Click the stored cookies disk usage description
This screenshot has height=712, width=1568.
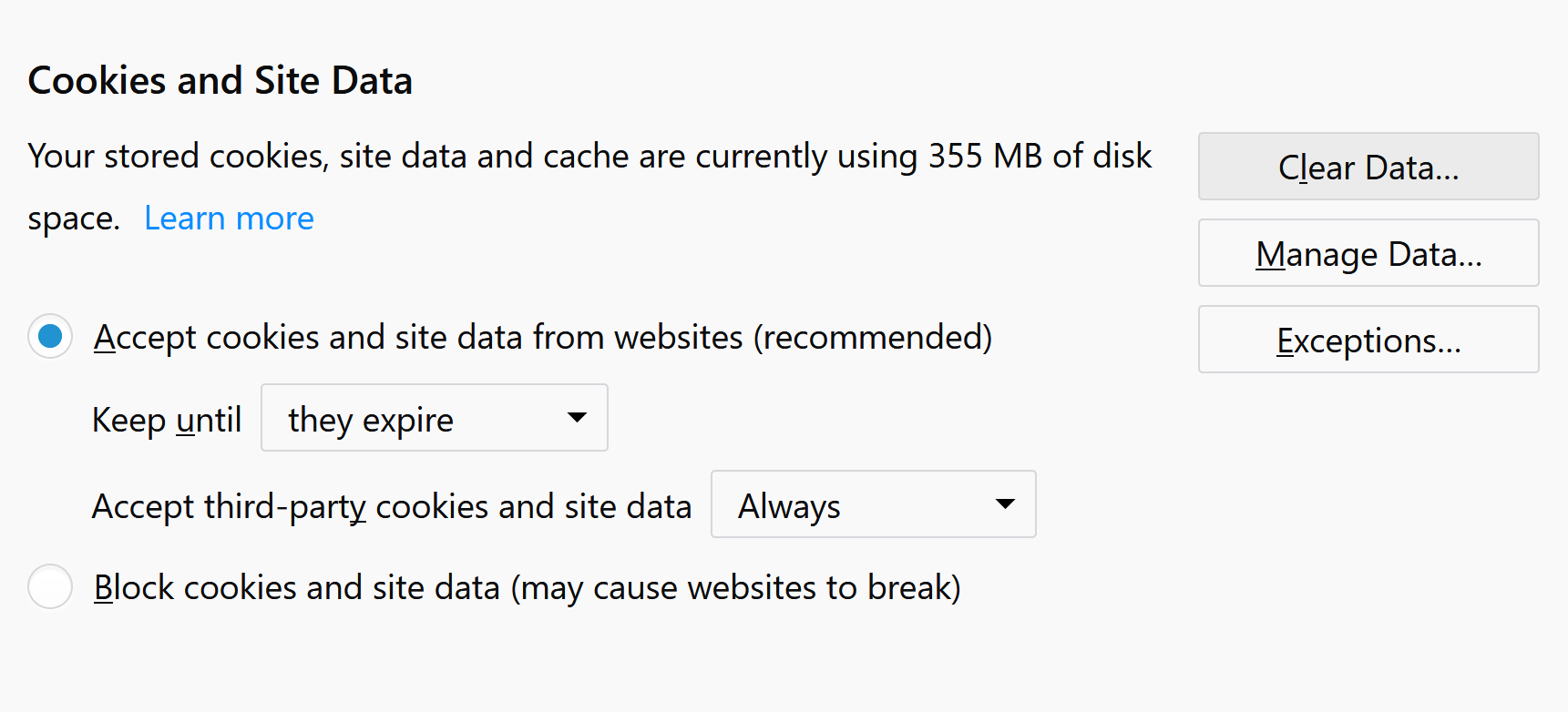click(x=589, y=157)
